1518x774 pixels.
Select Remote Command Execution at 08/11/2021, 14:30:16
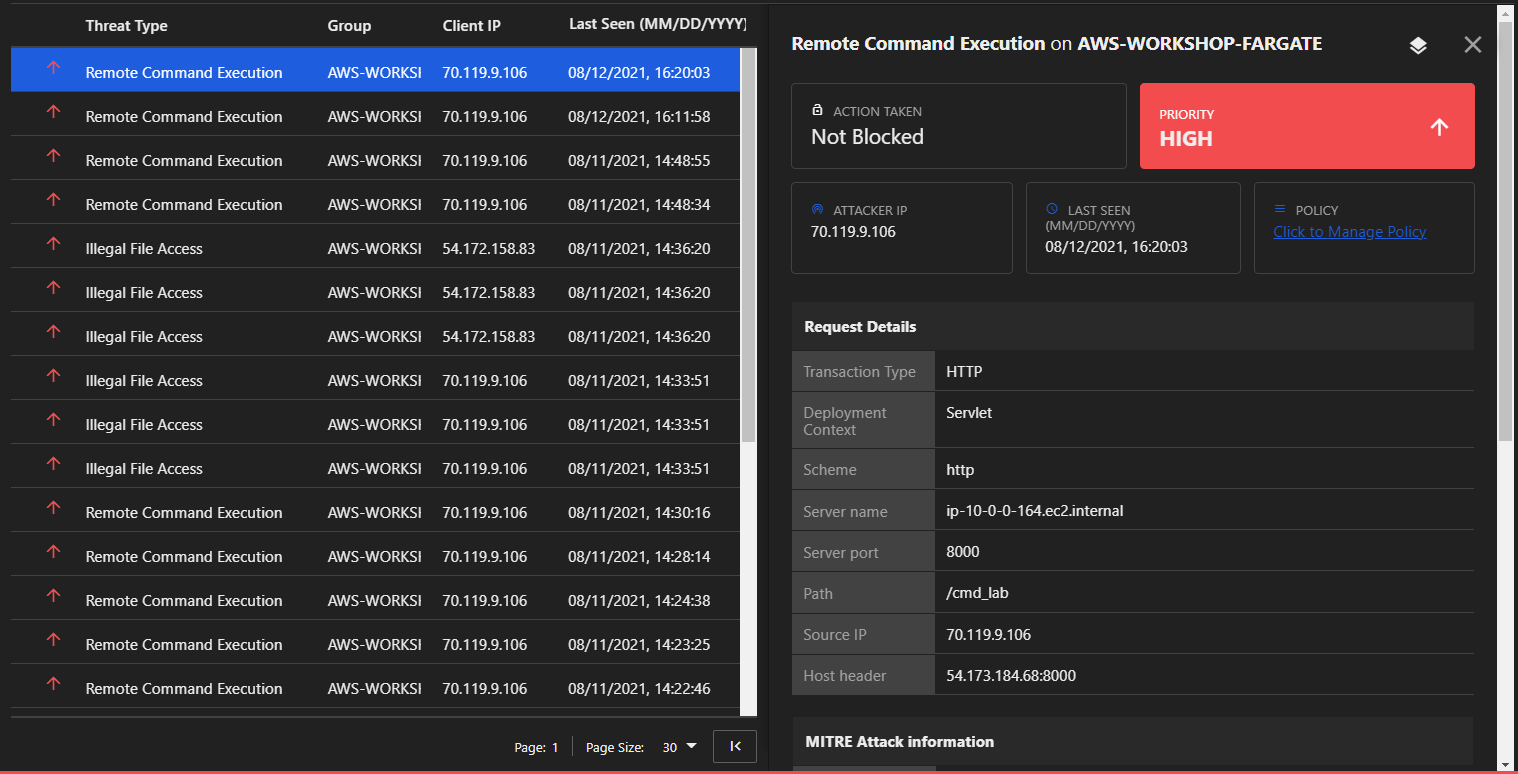click(x=376, y=512)
